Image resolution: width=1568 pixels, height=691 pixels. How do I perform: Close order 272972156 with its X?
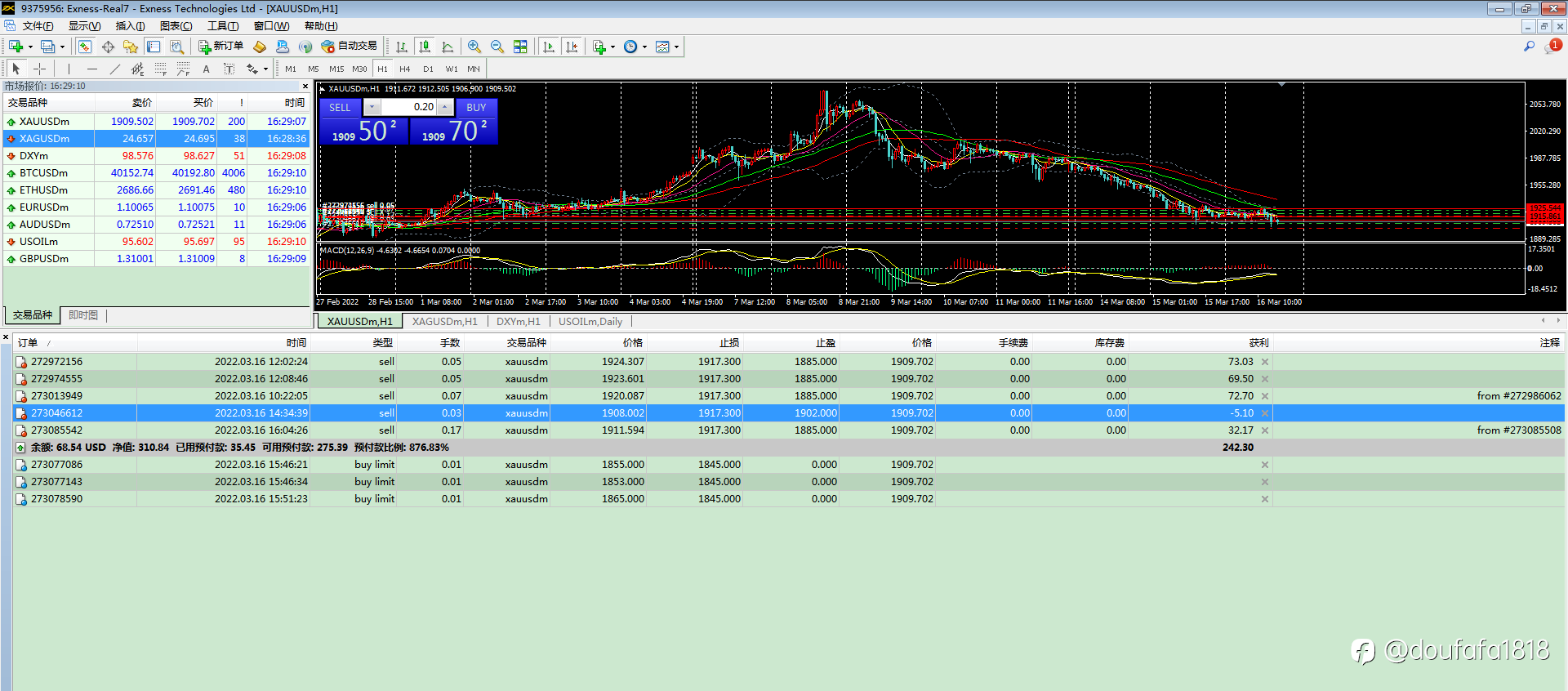(x=1265, y=362)
